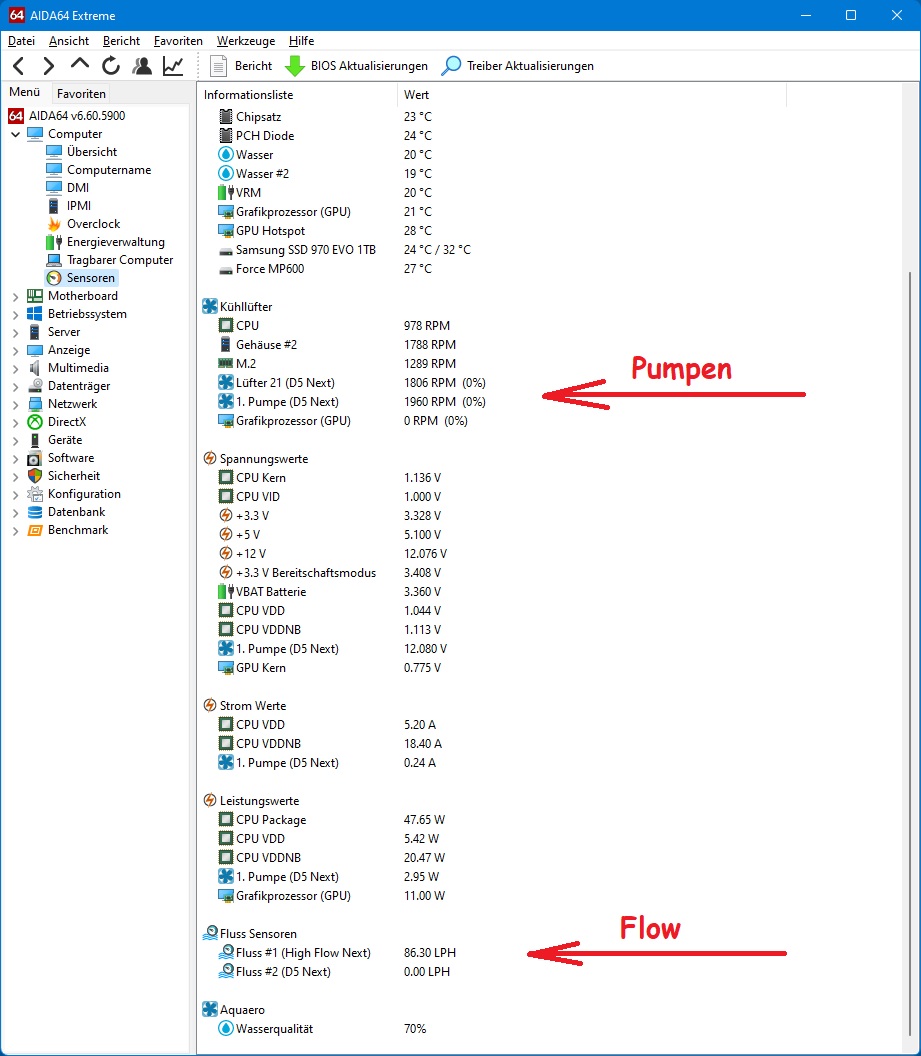The image size is (921, 1056).
Task: Open the Datei menu
Action: click(22, 41)
